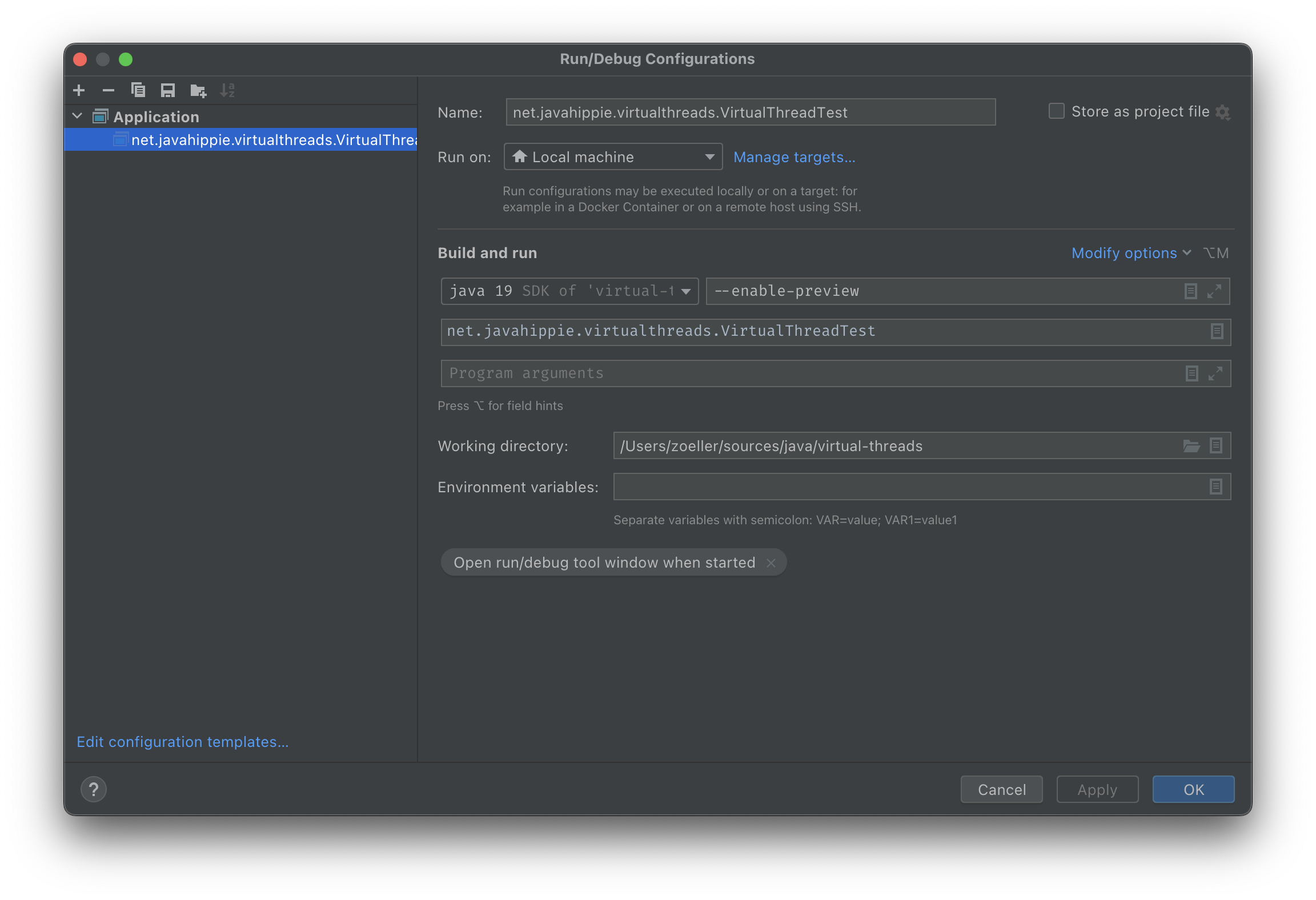Expand Modify options dropdown
The height and width of the screenshot is (900, 1316).
point(1130,253)
